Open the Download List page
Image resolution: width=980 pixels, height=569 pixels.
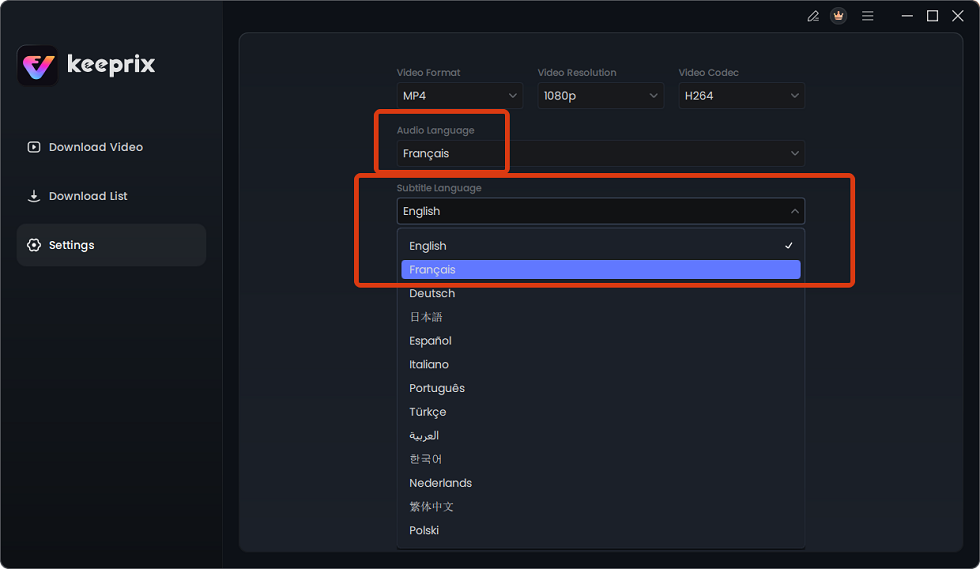(88, 196)
